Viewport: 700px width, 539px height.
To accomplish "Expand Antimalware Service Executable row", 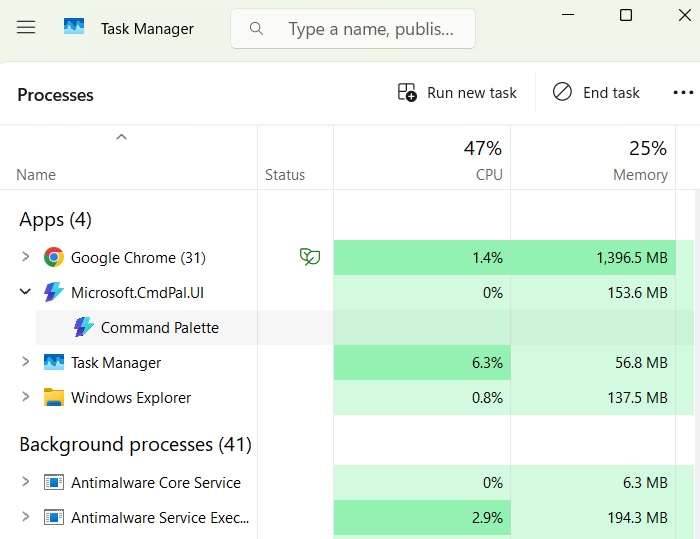I will (25, 517).
